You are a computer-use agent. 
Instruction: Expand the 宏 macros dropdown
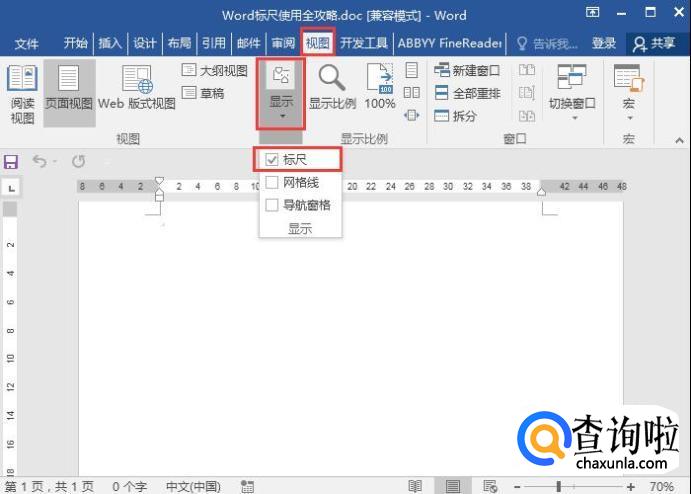pos(628,91)
